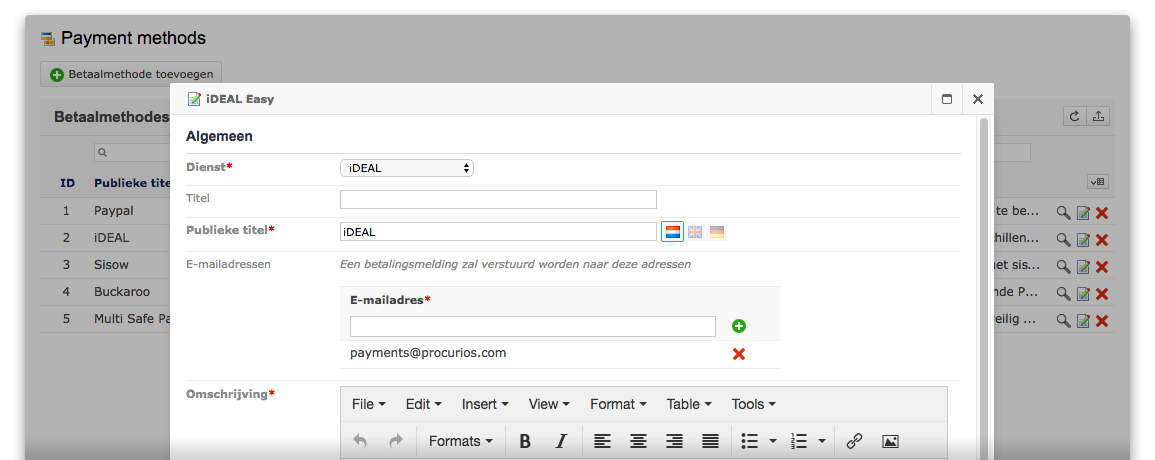Screen dimensions: 1155x460
Task: Edit the iDEAL row in list
Action: [x=1083, y=240]
